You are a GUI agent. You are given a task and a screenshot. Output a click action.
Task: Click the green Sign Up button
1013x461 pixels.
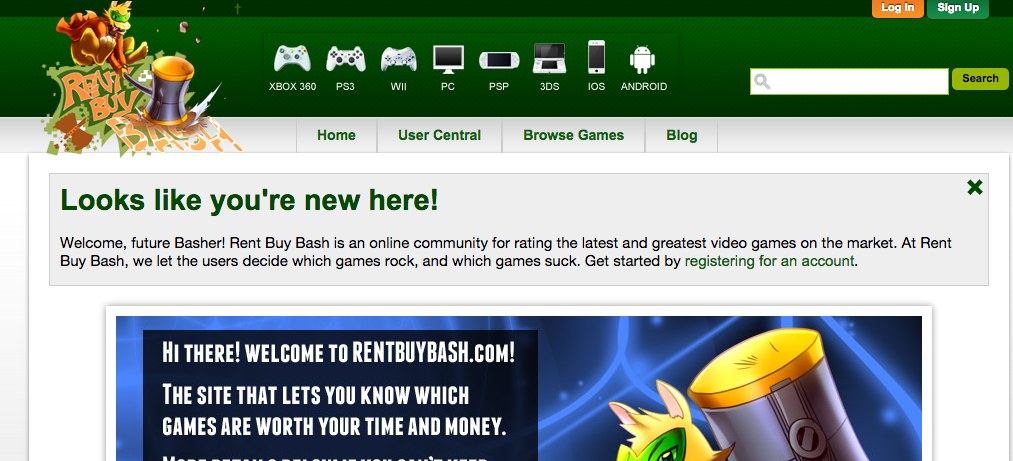(958, 8)
